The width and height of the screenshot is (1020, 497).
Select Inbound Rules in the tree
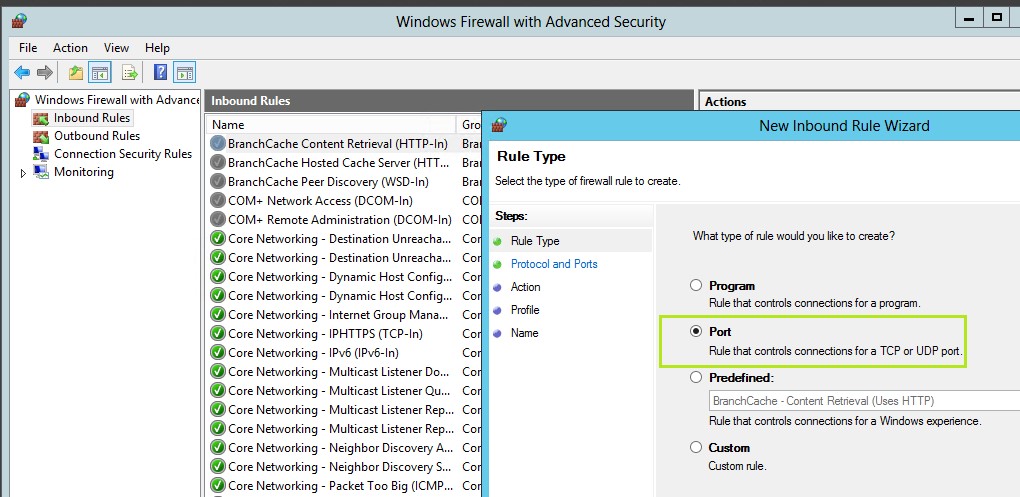(92, 118)
